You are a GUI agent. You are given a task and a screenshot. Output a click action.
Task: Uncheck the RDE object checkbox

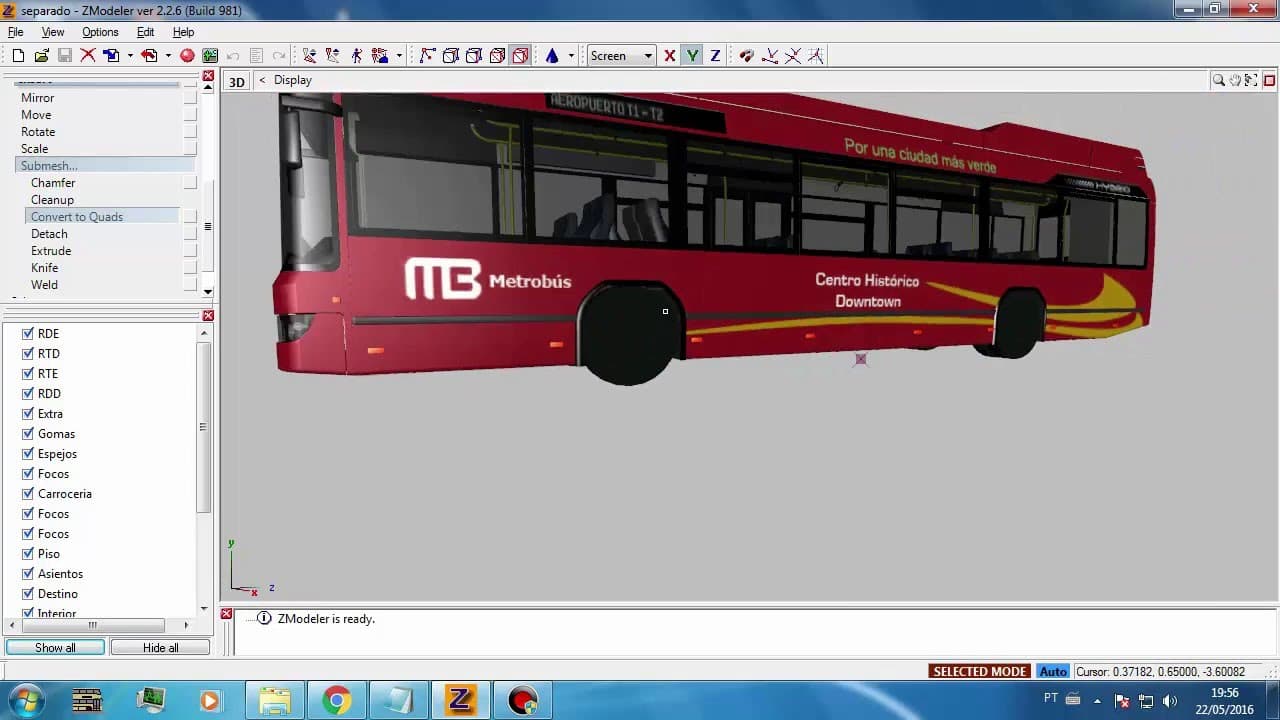[28, 334]
